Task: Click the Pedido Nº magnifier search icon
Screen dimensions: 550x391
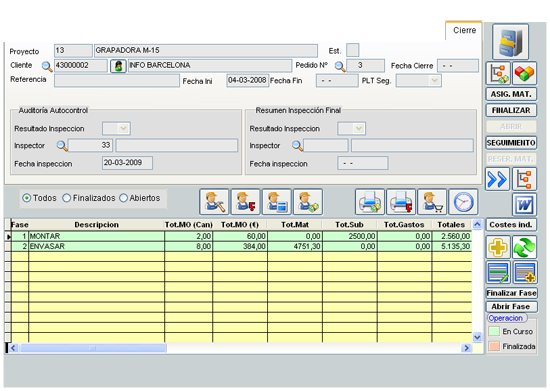Action: pyautogui.click(x=340, y=66)
